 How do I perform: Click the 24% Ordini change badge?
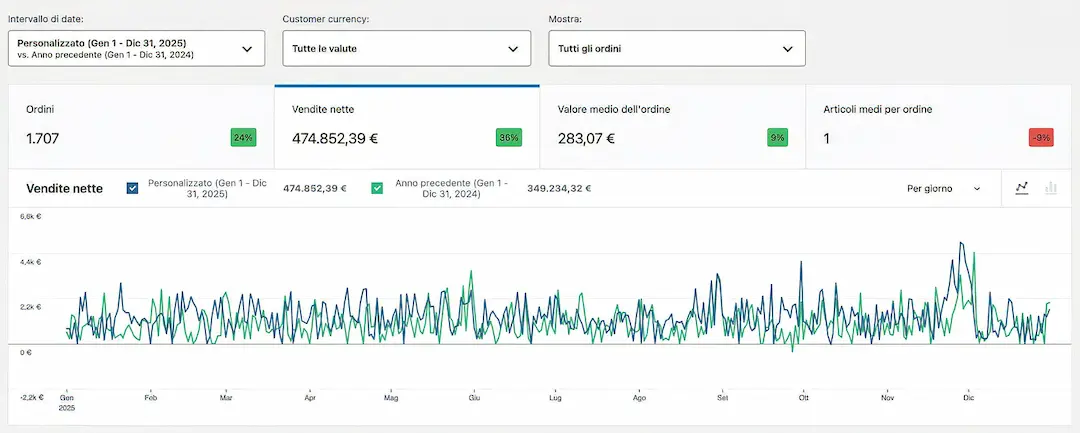[243, 138]
